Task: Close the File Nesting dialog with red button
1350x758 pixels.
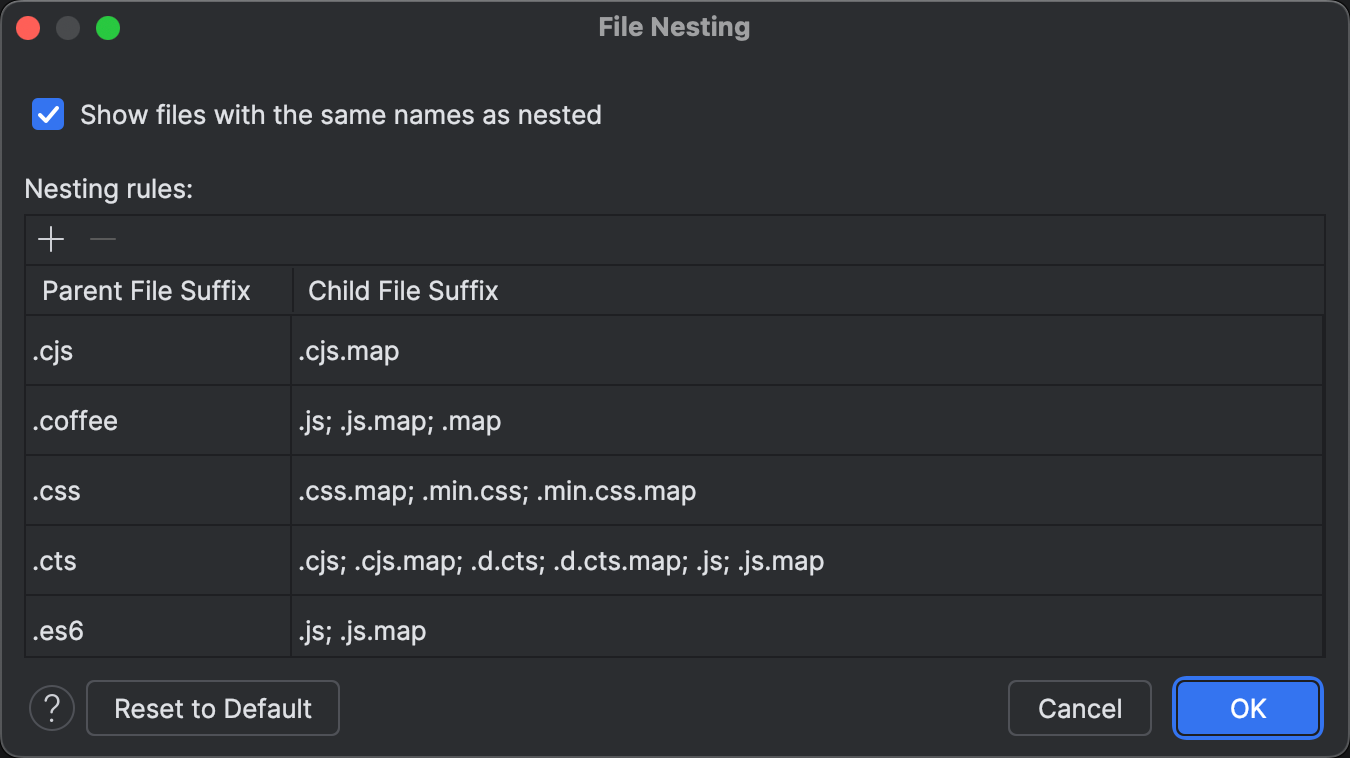Action: click(28, 28)
